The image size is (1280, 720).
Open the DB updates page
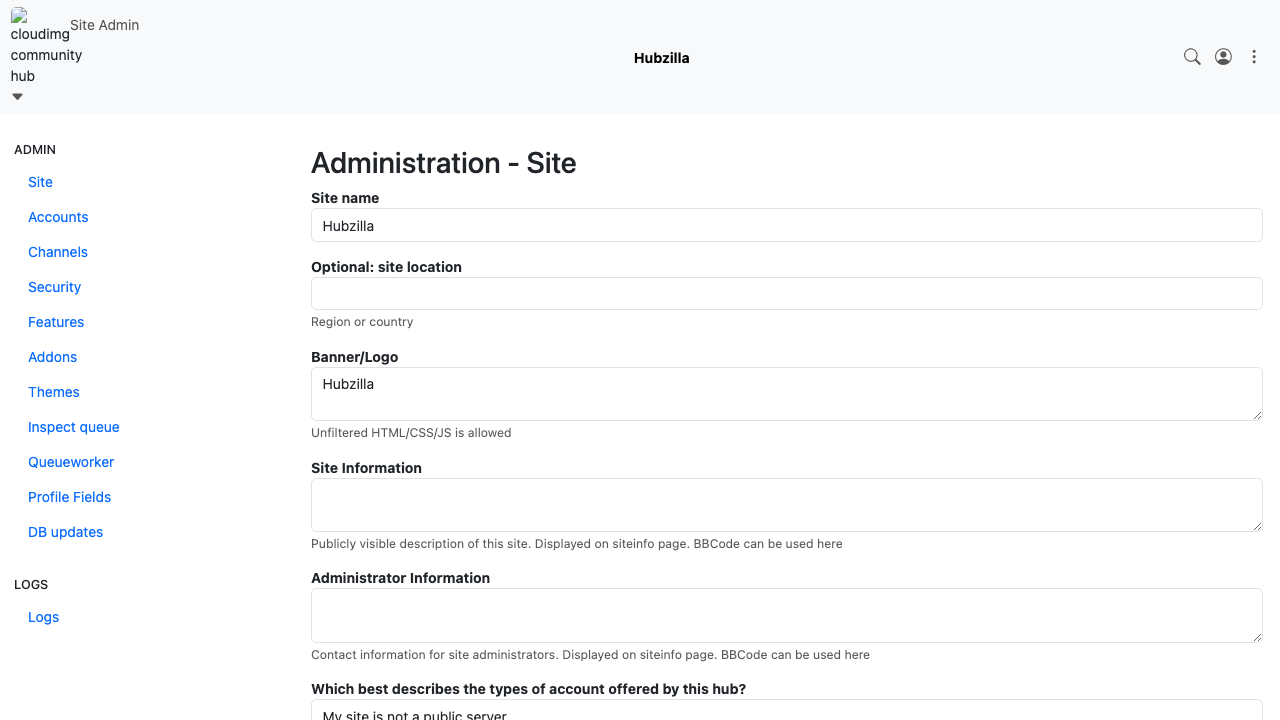[x=65, y=532]
